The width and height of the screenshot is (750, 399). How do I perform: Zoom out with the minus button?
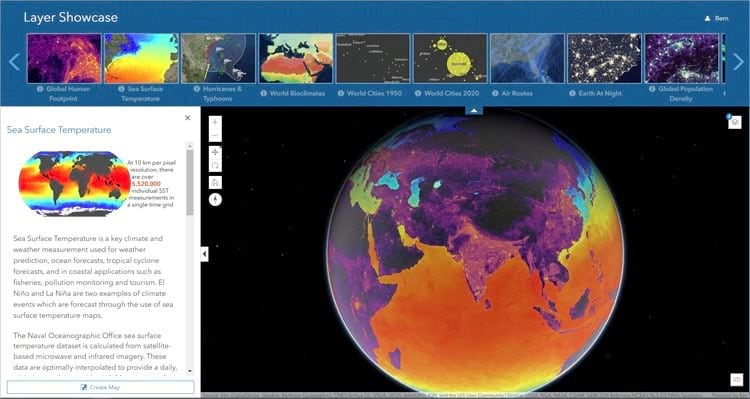[215, 136]
